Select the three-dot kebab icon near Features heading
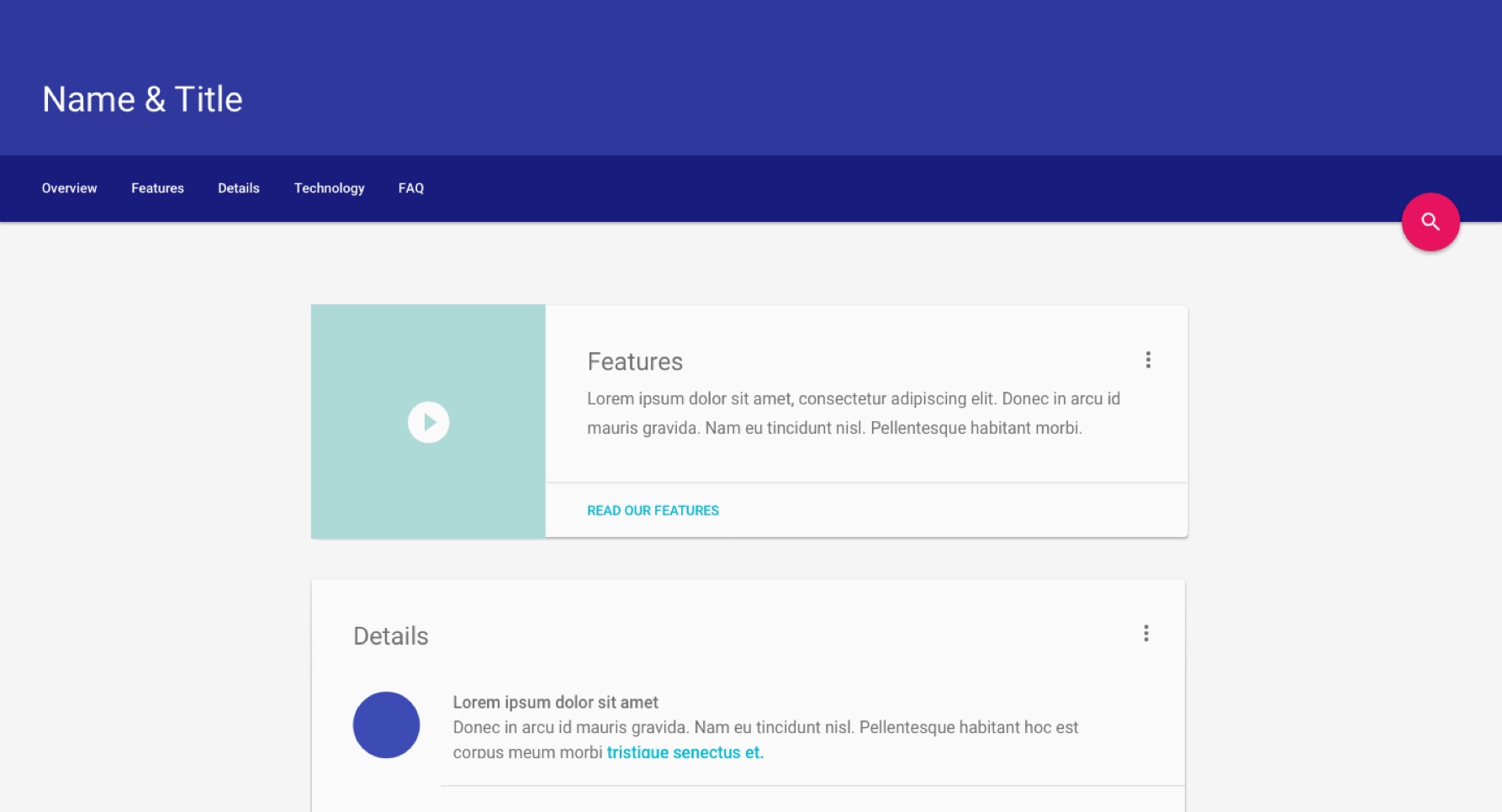The width and height of the screenshot is (1502, 812). pyautogui.click(x=1148, y=359)
